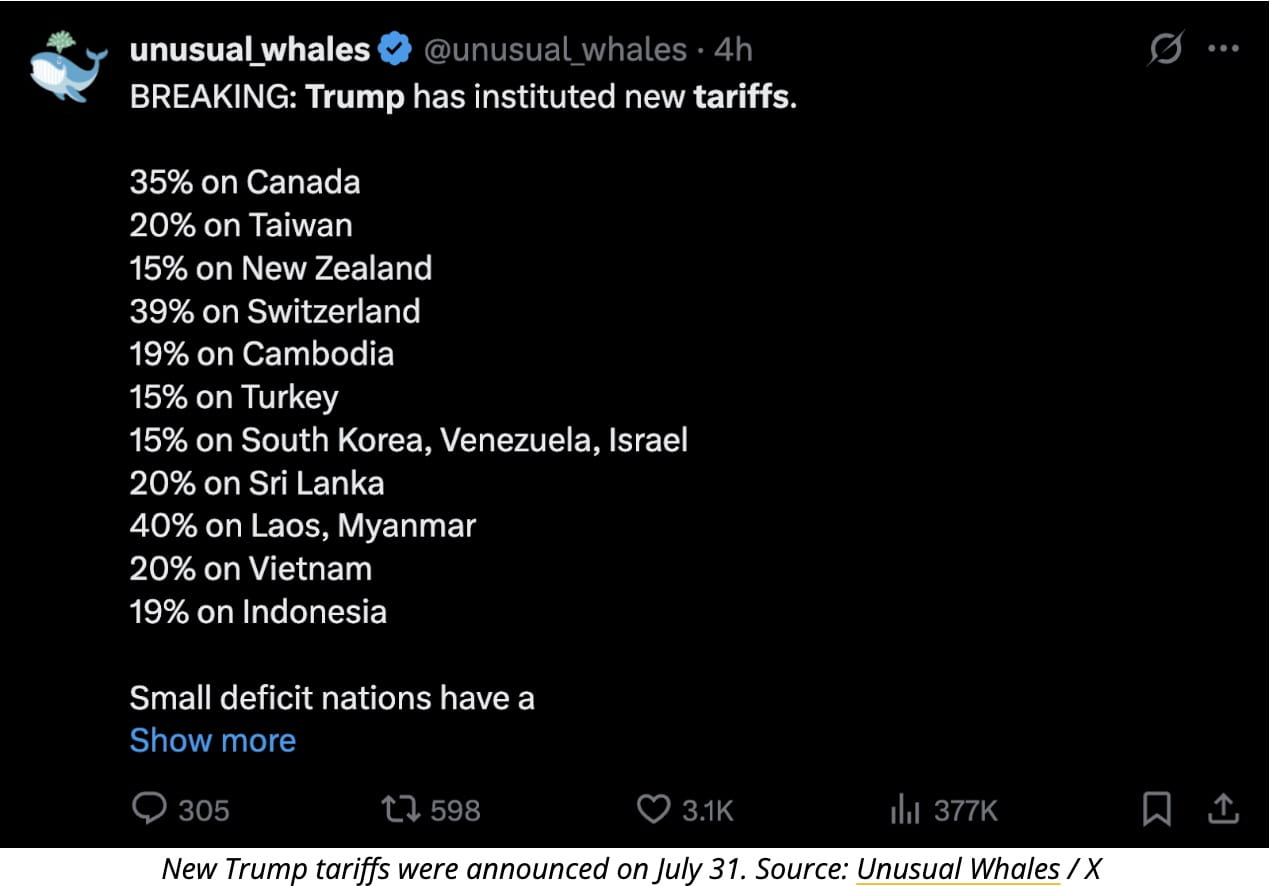This screenshot has width=1270, height=886.
Task: Click the 377K views count
Action: (x=965, y=810)
